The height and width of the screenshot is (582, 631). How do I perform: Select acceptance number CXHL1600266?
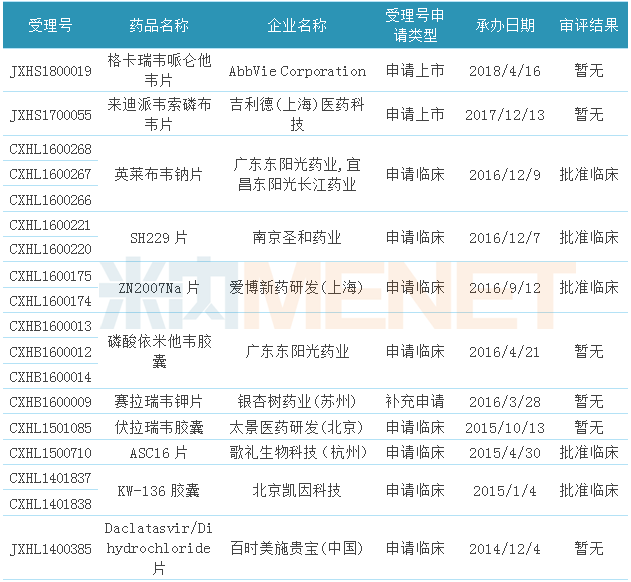(x=50, y=200)
